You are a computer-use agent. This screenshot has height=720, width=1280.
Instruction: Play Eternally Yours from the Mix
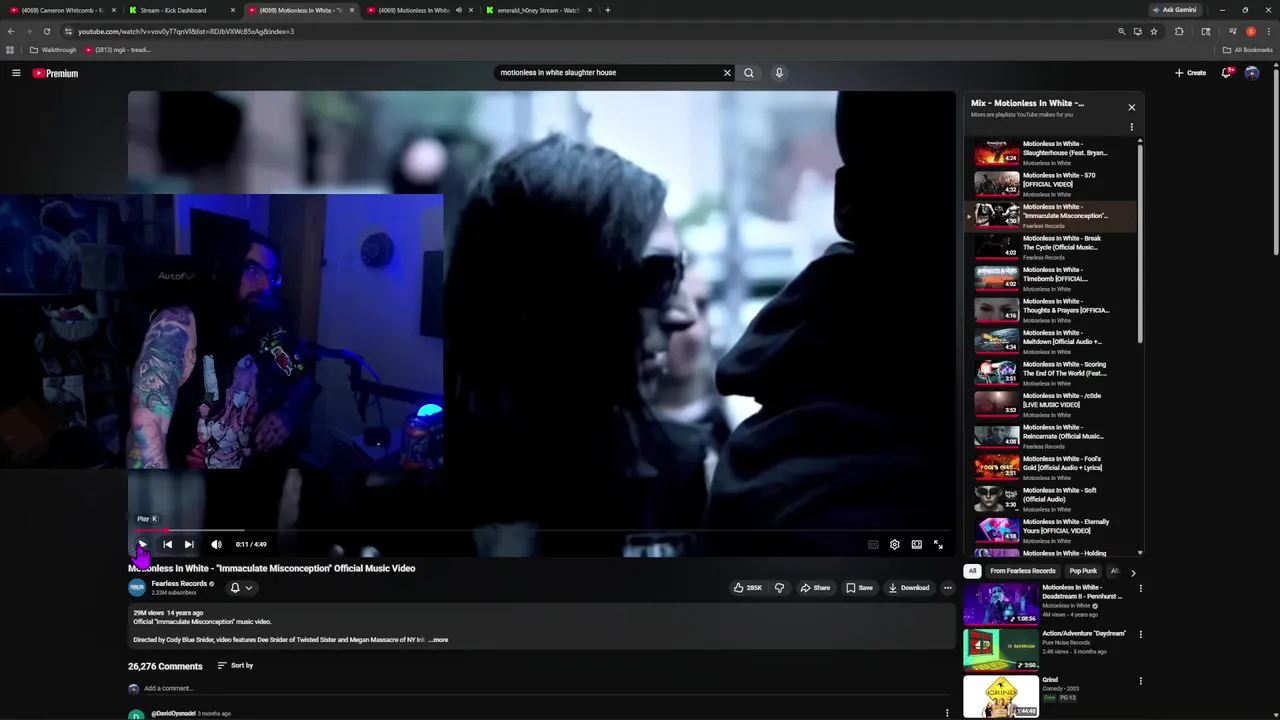[1053, 530]
